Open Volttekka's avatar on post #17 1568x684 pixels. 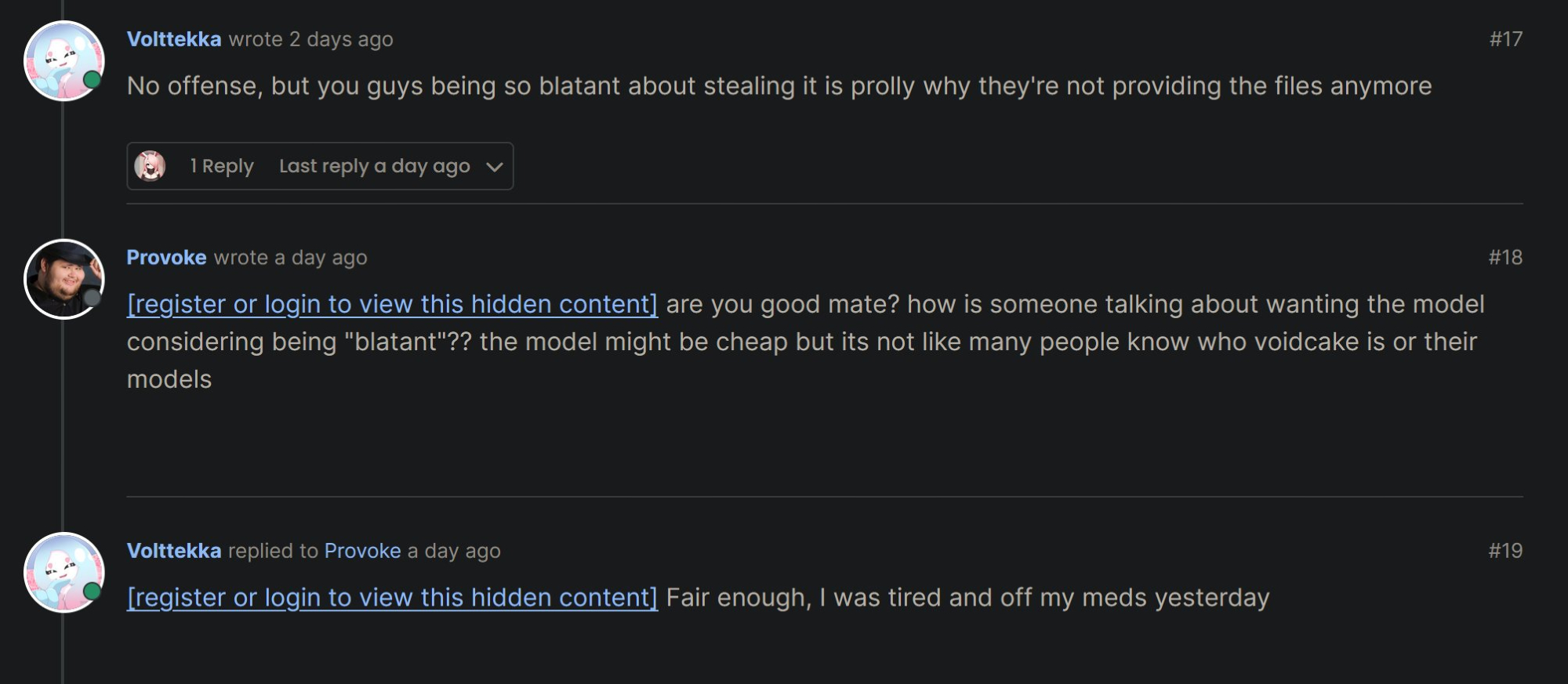pyautogui.click(x=64, y=61)
